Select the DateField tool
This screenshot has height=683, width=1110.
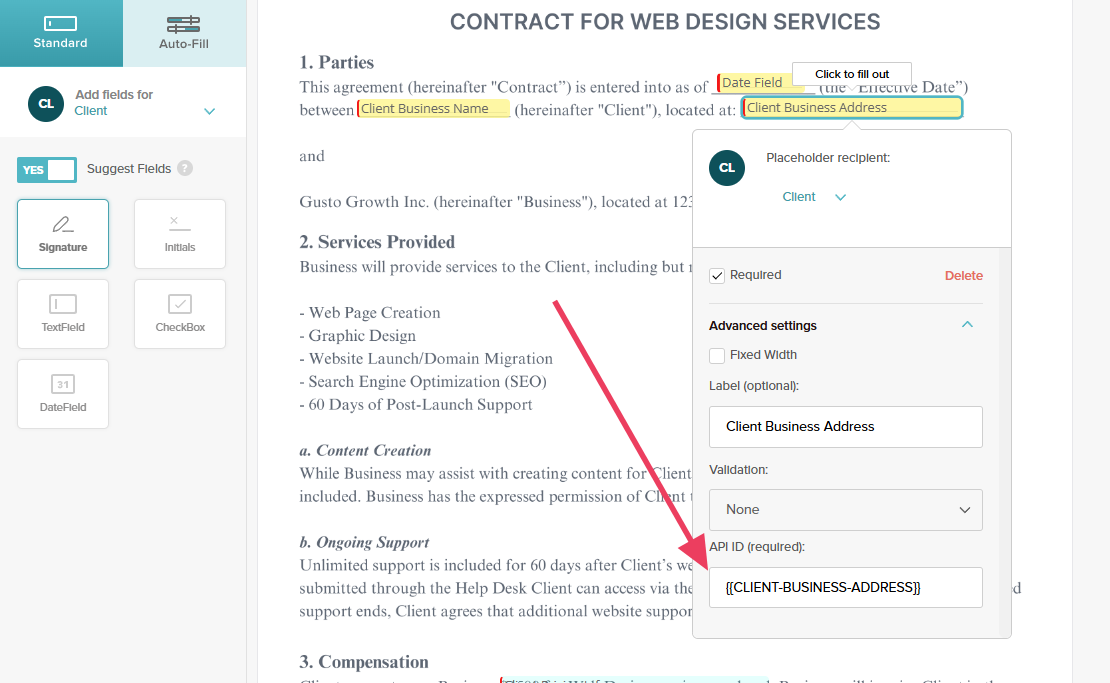click(x=63, y=394)
